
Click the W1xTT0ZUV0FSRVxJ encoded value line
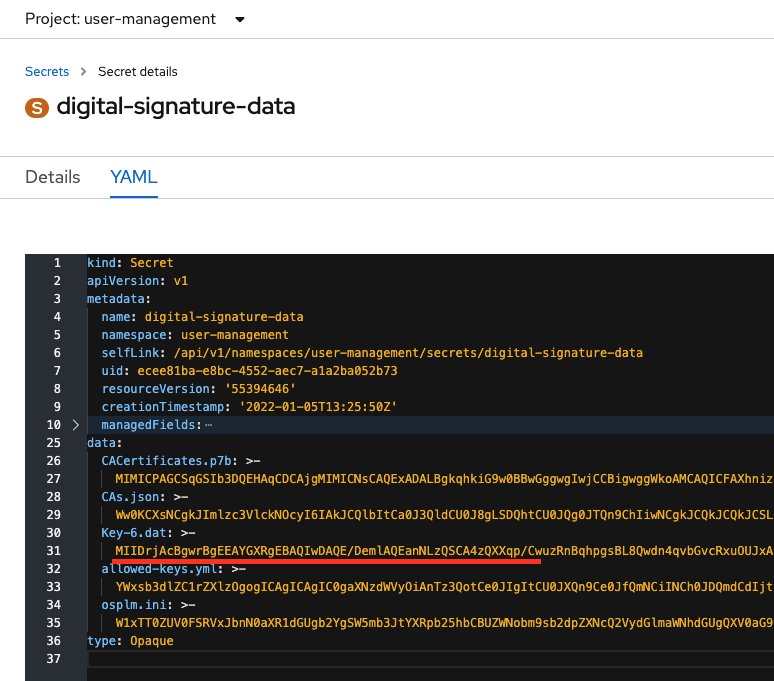coord(444,623)
